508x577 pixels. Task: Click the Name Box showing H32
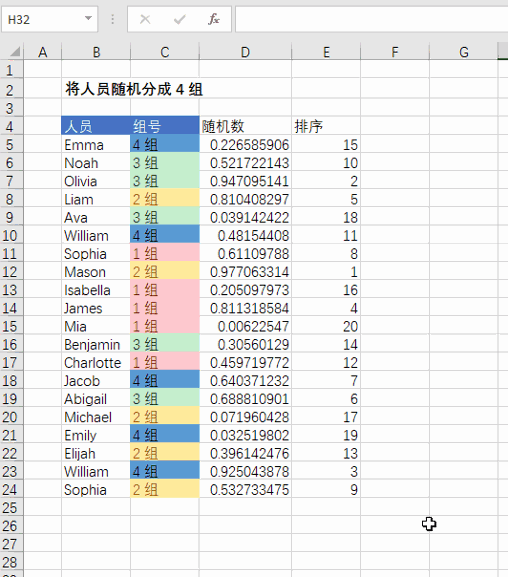pyautogui.click(x=49, y=19)
